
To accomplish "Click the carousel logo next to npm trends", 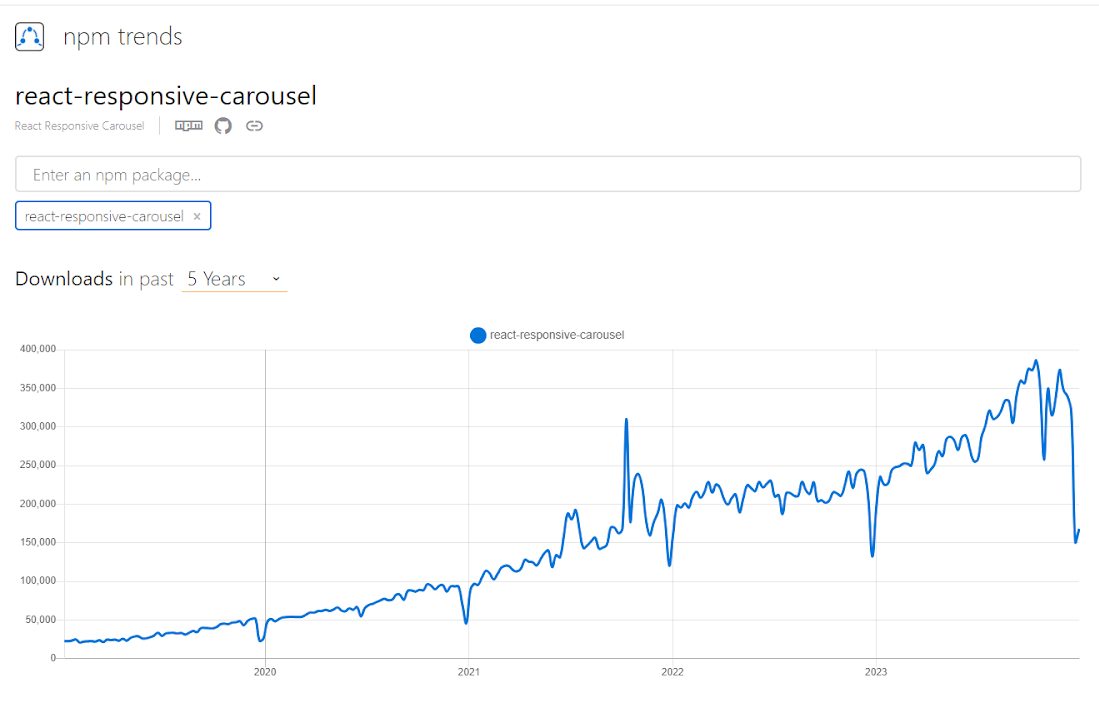I will click(x=29, y=36).
